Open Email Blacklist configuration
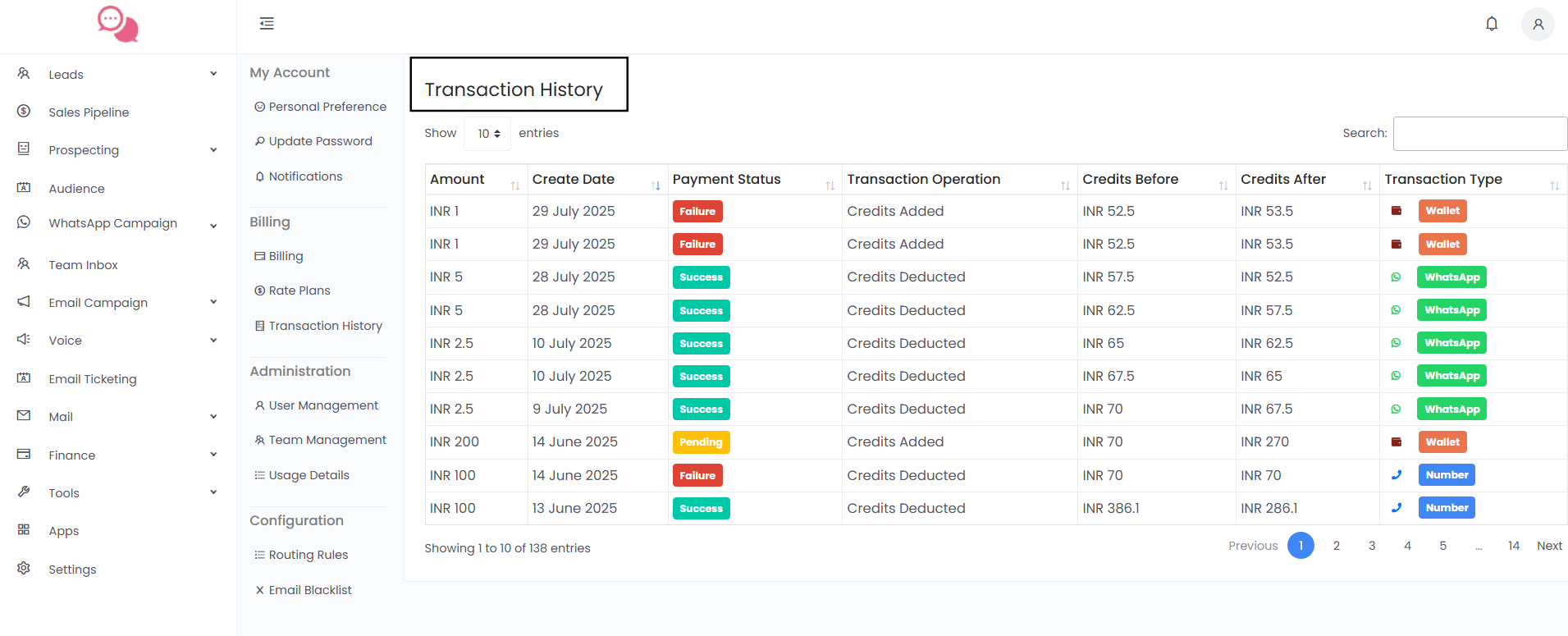The width and height of the screenshot is (1568, 636). pos(304,590)
